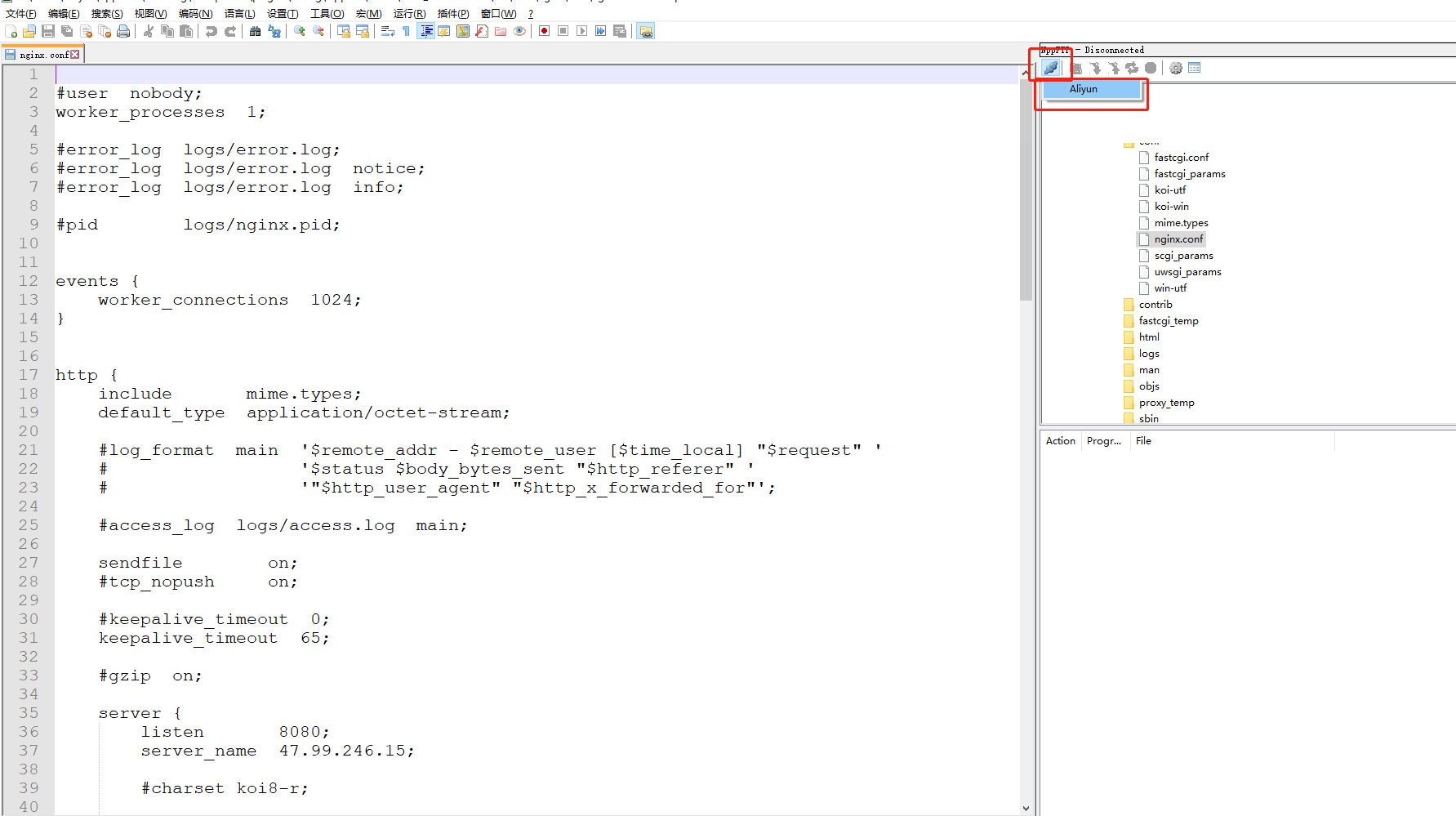The width and height of the screenshot is (1456, 816).
Task: Click the NppFTP message window icon
Action: (x=1195, y=68)
